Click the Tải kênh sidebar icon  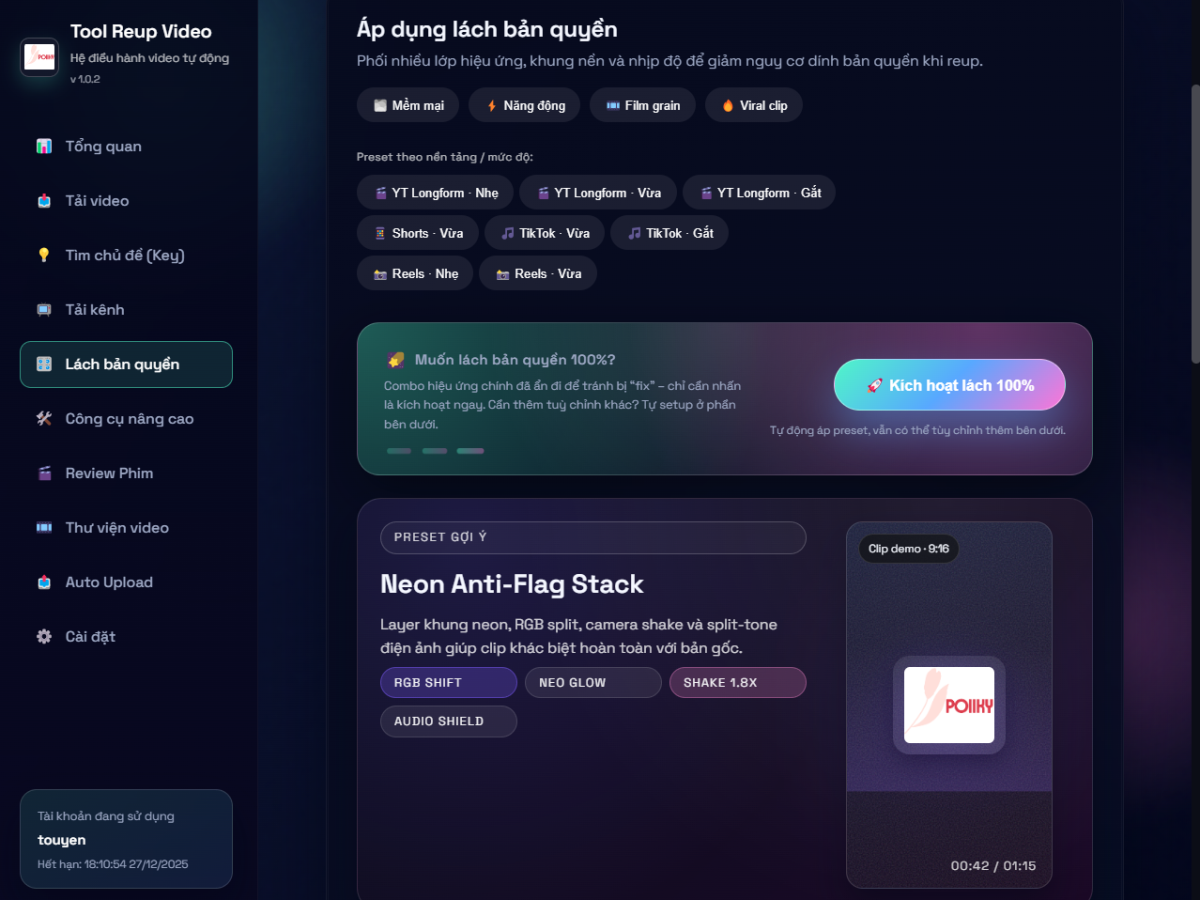pyautogui.click(x=44, y=310)
